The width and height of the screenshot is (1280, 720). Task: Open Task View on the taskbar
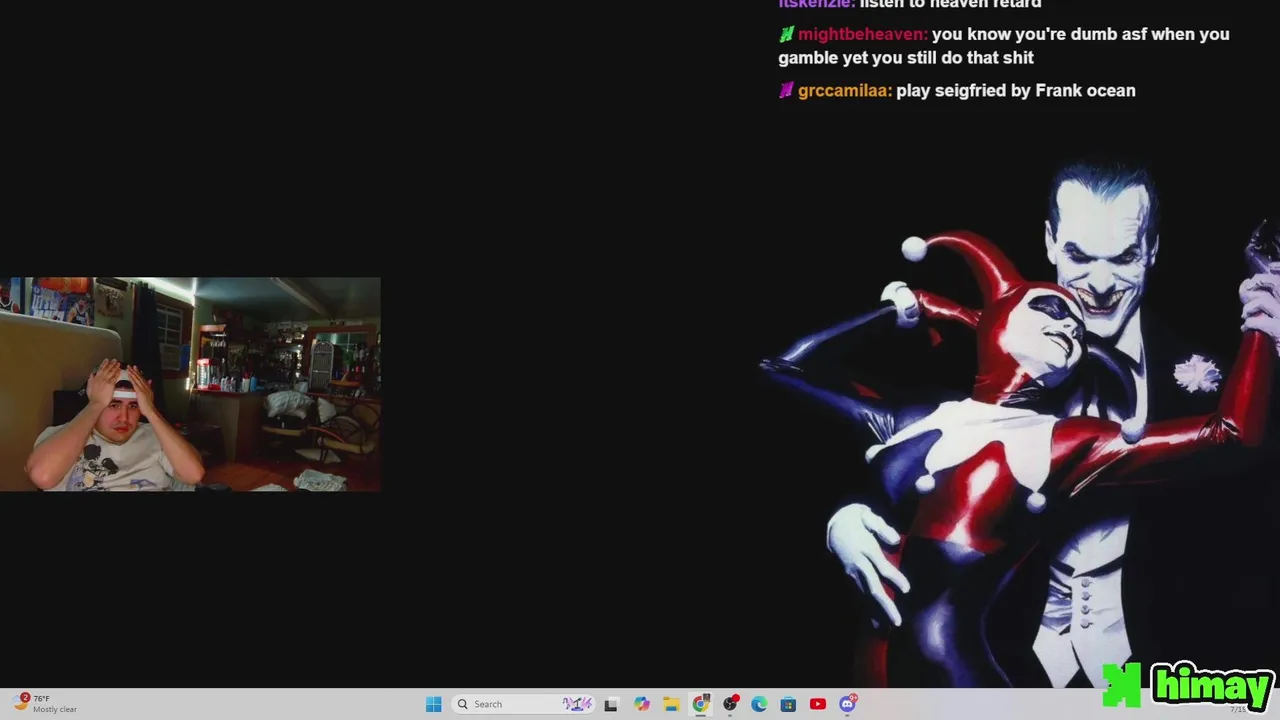[611, 704]
